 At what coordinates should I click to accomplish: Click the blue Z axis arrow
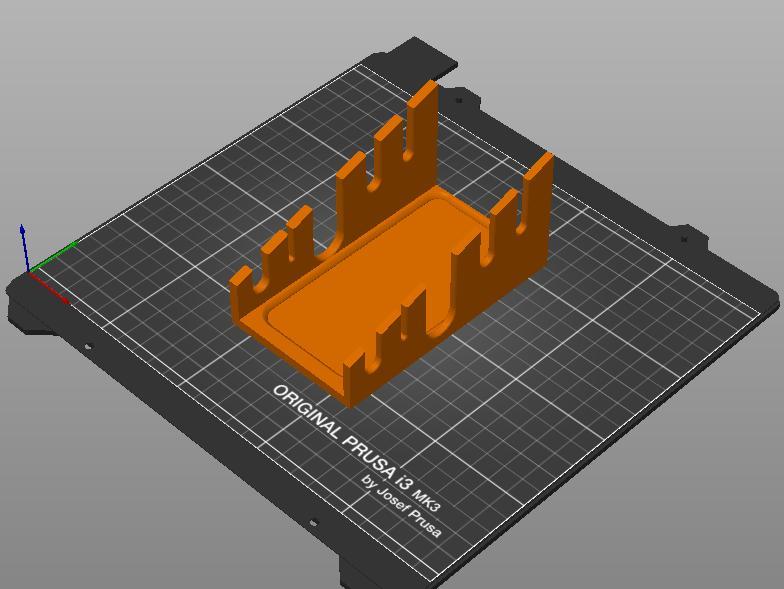[x=25, y=248]
